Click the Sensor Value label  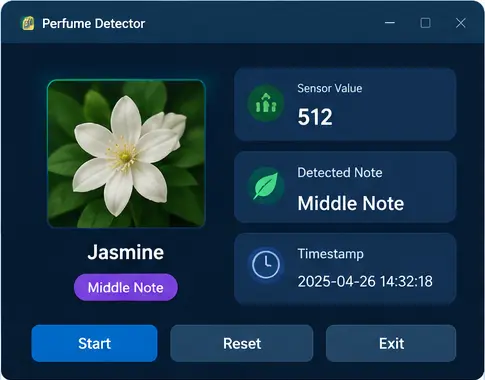click(x=330, y=88)
